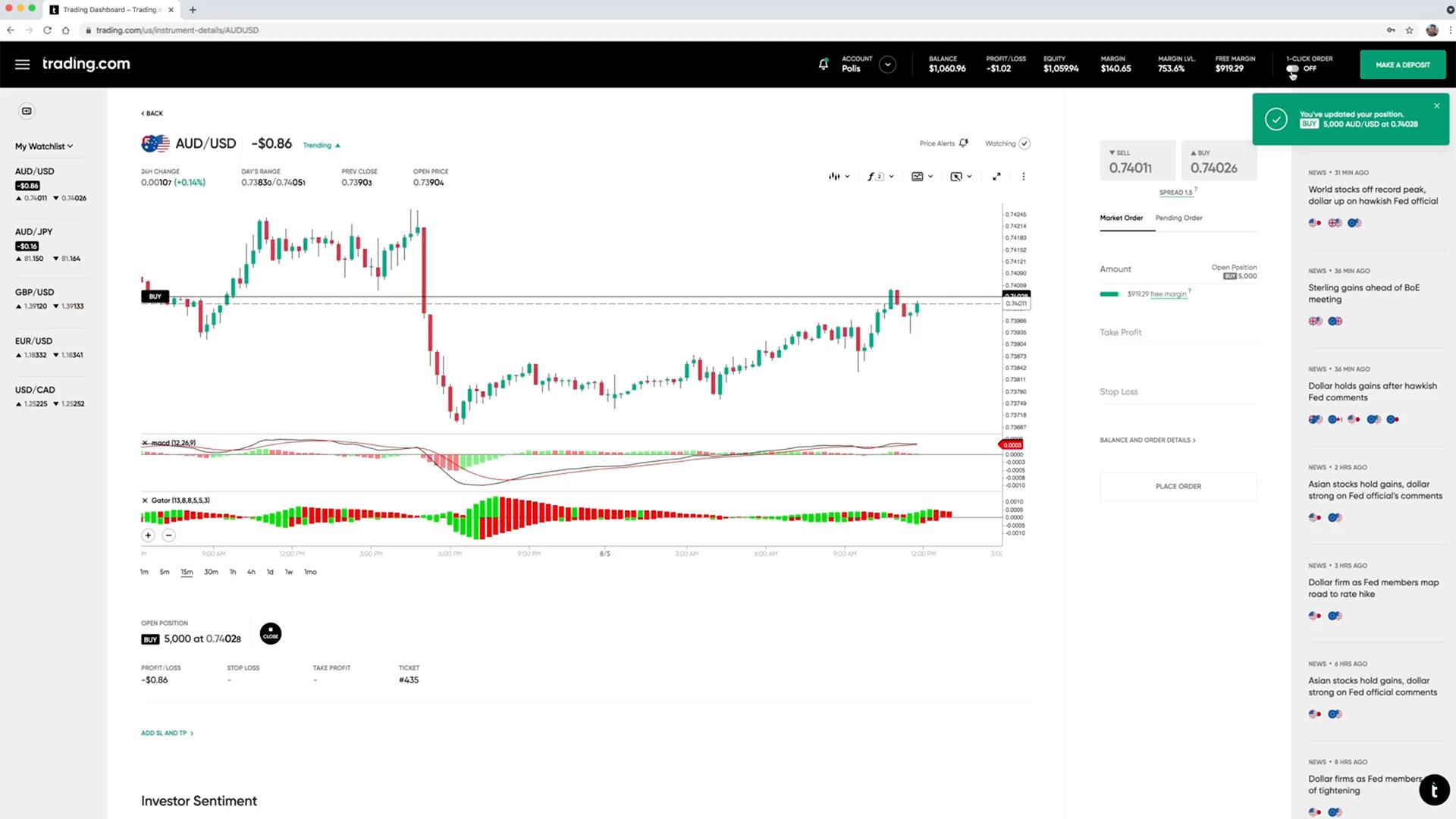Click the more options ellipsis icon
The image size is (1456, 819).
coord(1023,176)
